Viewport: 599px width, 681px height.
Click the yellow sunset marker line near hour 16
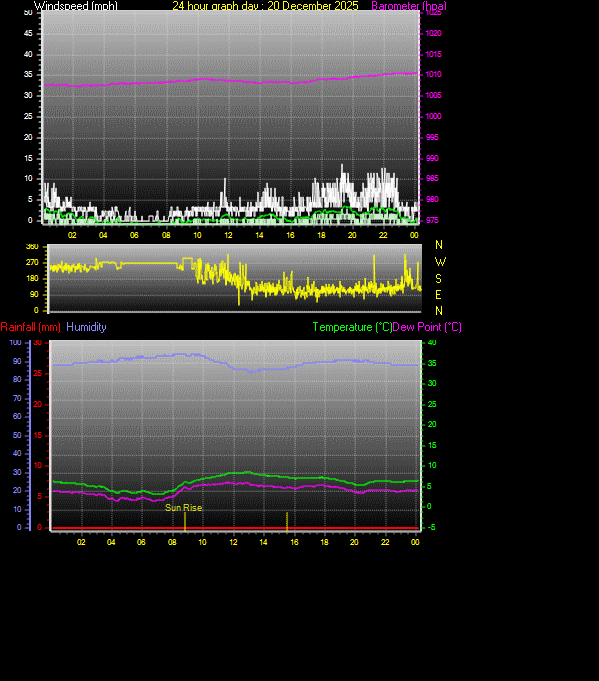pos(287,521)
